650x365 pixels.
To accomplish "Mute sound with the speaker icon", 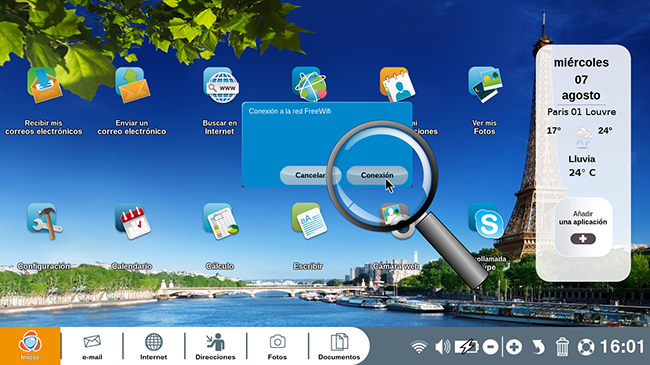I will tap(443, 347).
